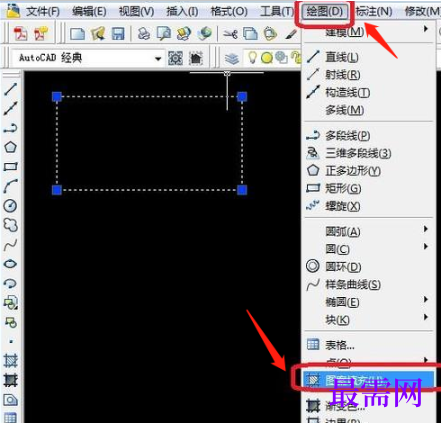
Task: Open the AutoCAD 经典 workspace dropdown
Action: [158, 59]
